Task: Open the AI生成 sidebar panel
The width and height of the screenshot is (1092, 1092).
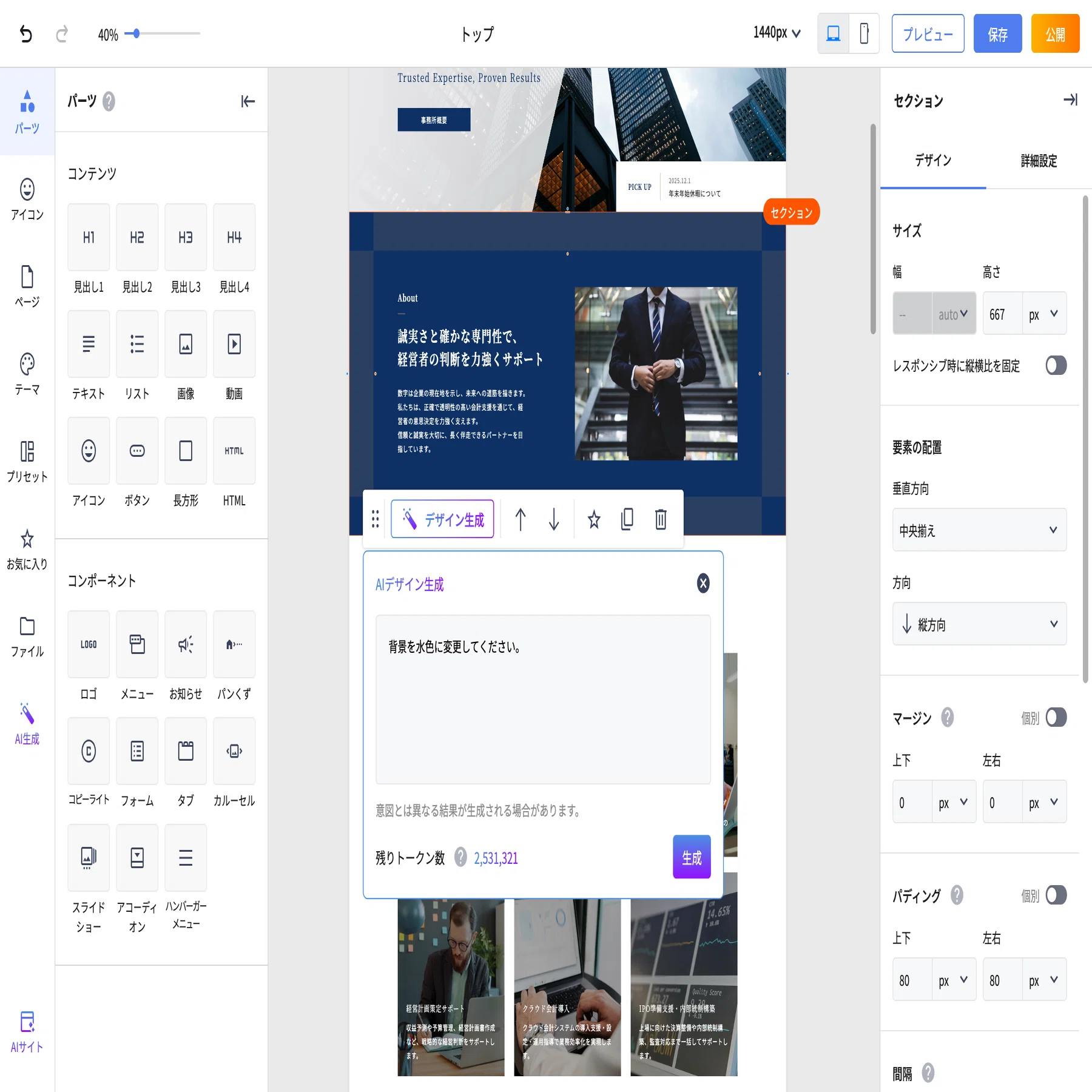Action: point(27,723)
